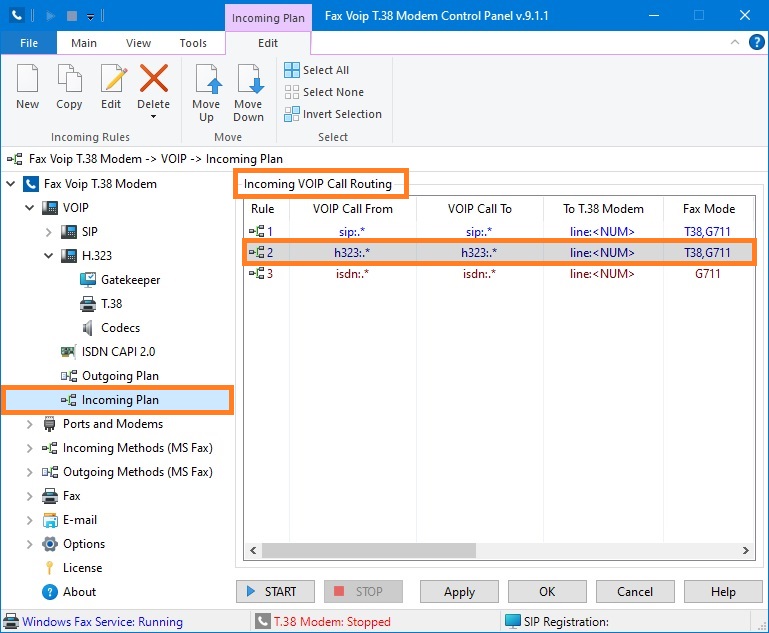Image resolution: width=769 pixels, height=633 pixels.
Task: Open the Delete dropdown arrow
Action: point(154,117)
